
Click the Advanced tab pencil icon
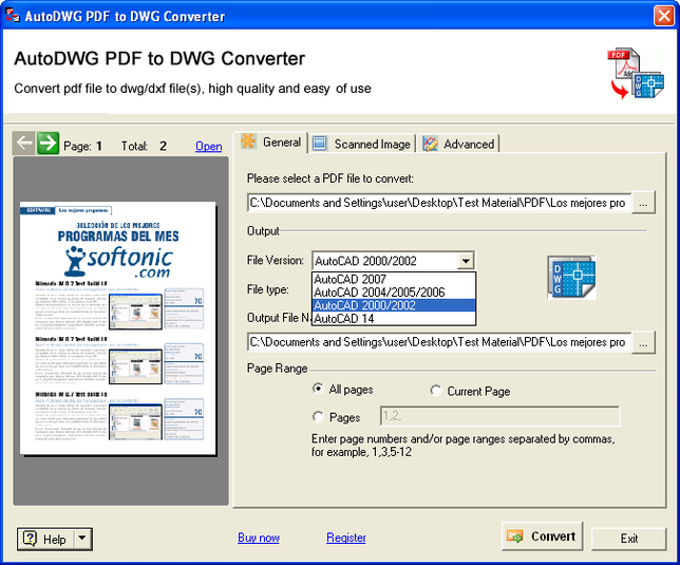[430, 144]
